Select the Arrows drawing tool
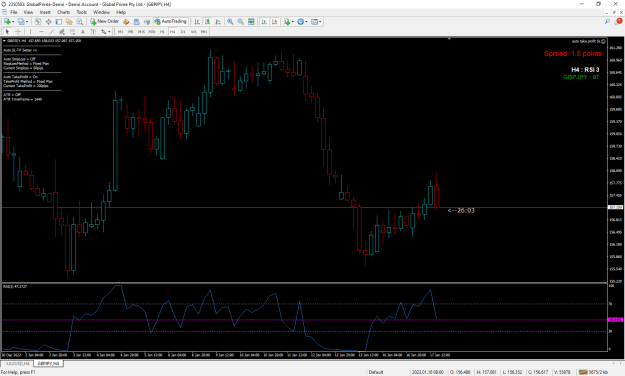Screen dimensions: 625x376 click(103, 31)
